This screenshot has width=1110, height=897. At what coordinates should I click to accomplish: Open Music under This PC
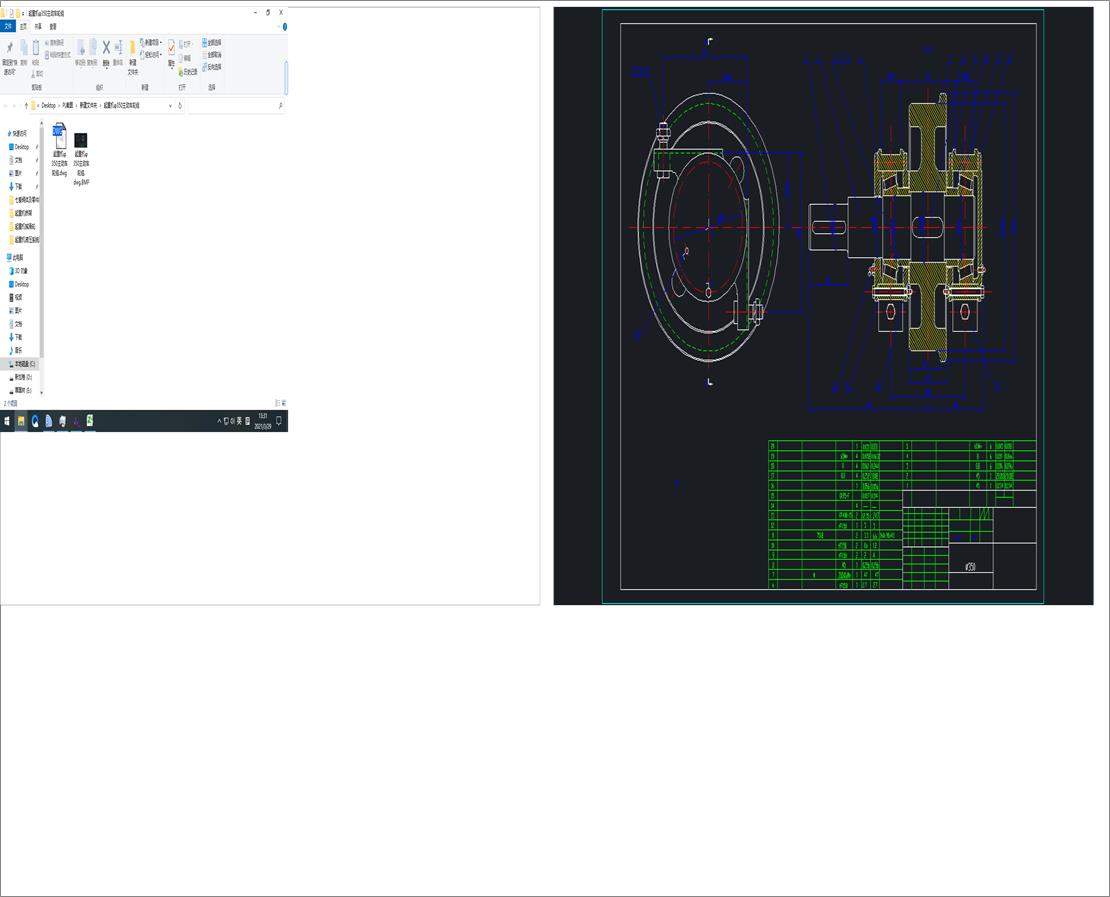point(16,350)
